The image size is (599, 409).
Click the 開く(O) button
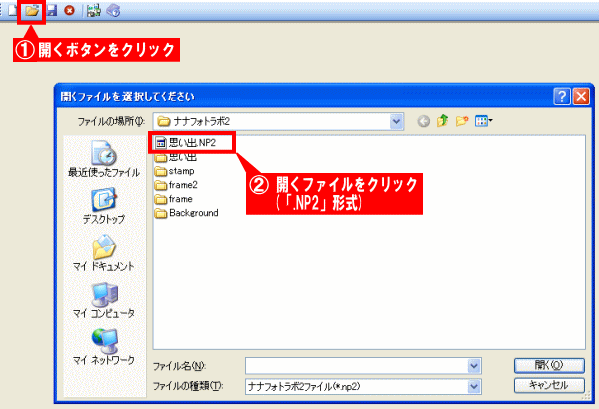[x=549, y=365]
